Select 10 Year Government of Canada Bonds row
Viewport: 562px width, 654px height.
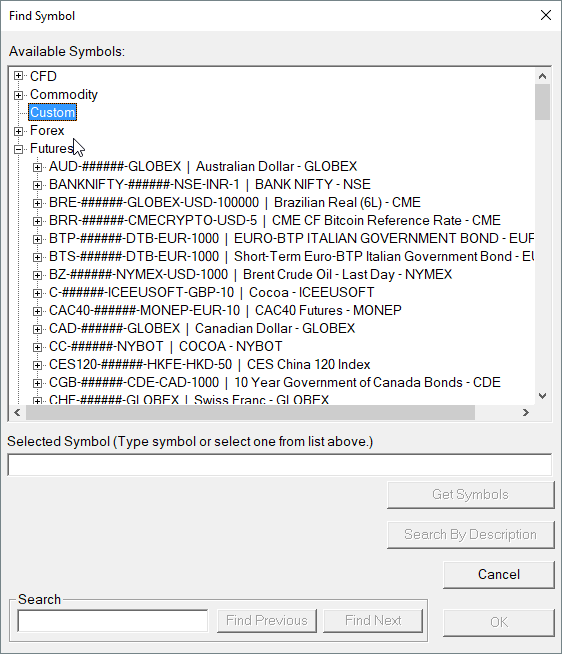(x=275, y=382)
